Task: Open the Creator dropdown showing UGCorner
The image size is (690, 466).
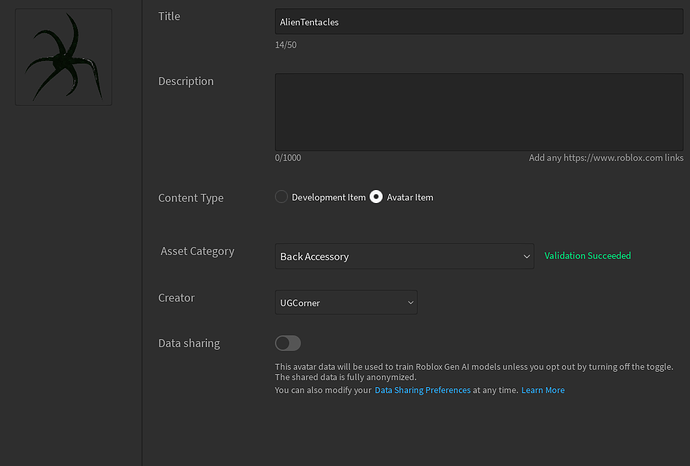Action: [346, 302]
